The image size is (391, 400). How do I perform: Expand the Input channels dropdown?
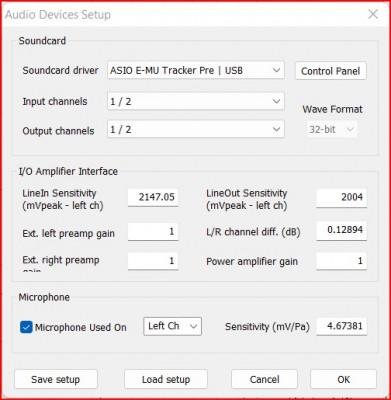tap(196, 101)
